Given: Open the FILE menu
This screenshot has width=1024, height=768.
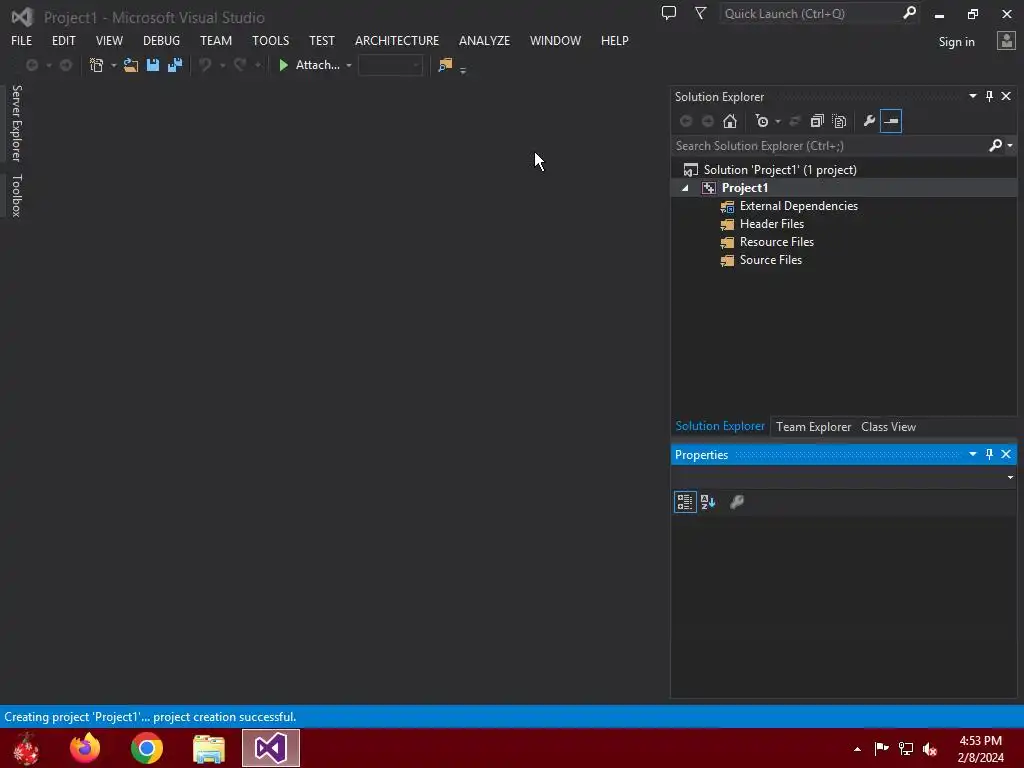Looking at the screenshot, I should [x=22, y=40].
